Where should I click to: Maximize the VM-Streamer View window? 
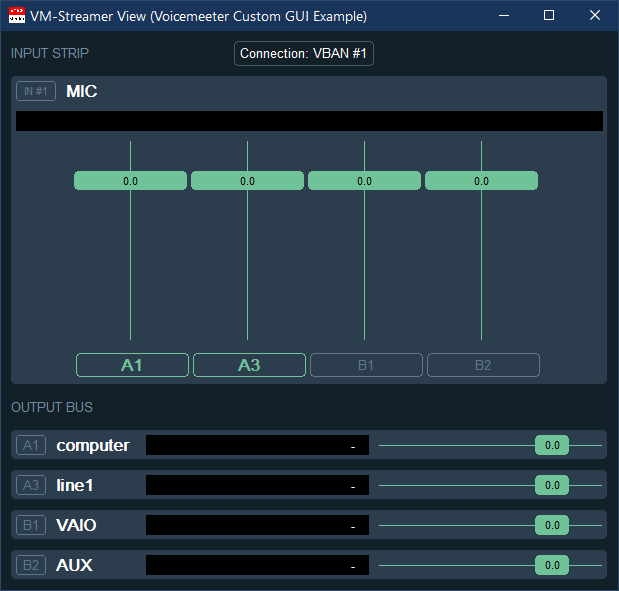click(549, 16)
